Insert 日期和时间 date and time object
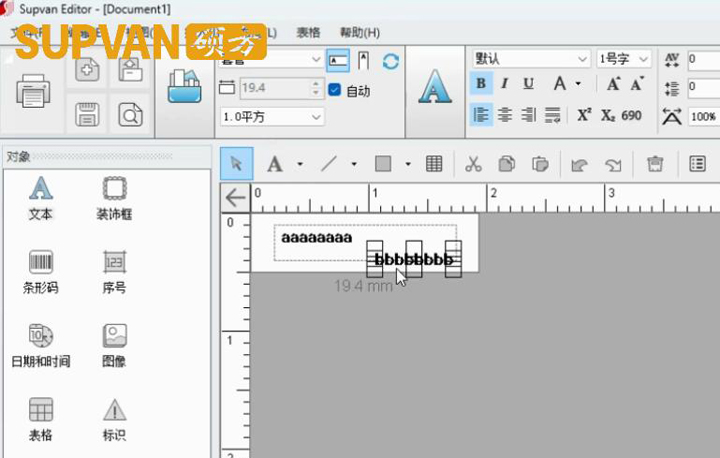720x458 pixels. 40,346
